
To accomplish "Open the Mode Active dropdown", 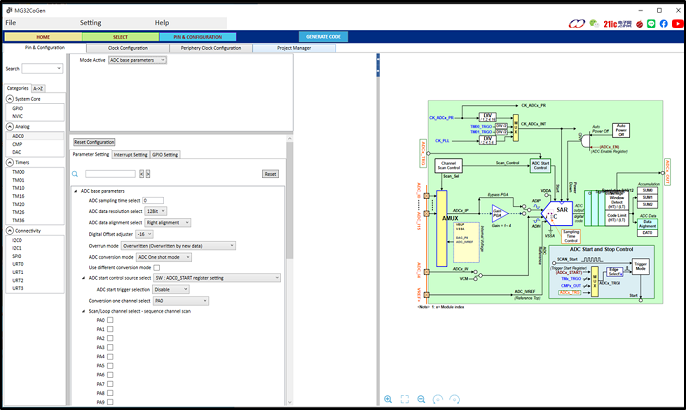I will pyautogui.click(x=137, y=60).
